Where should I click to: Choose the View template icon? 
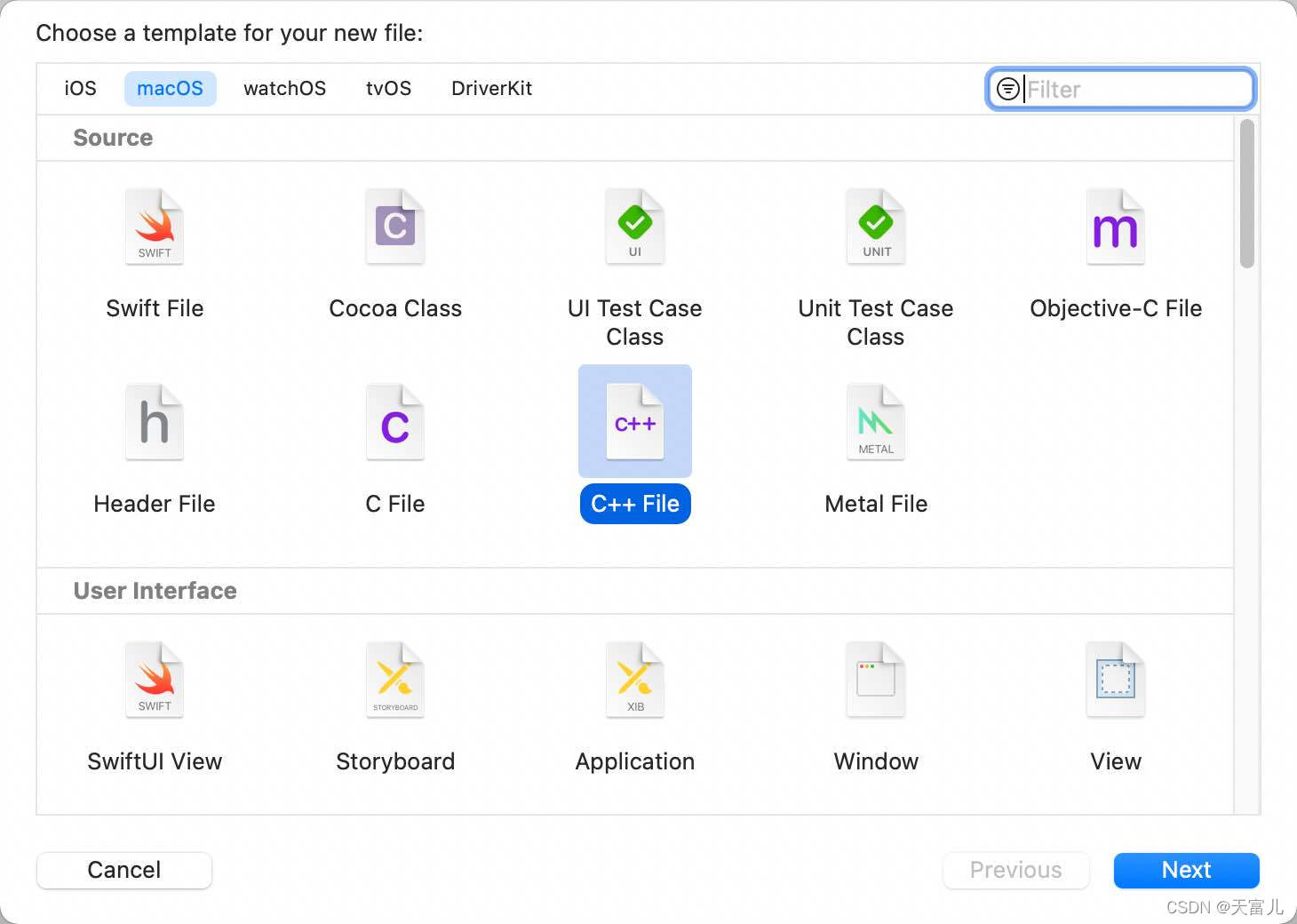coord(1116,680)
